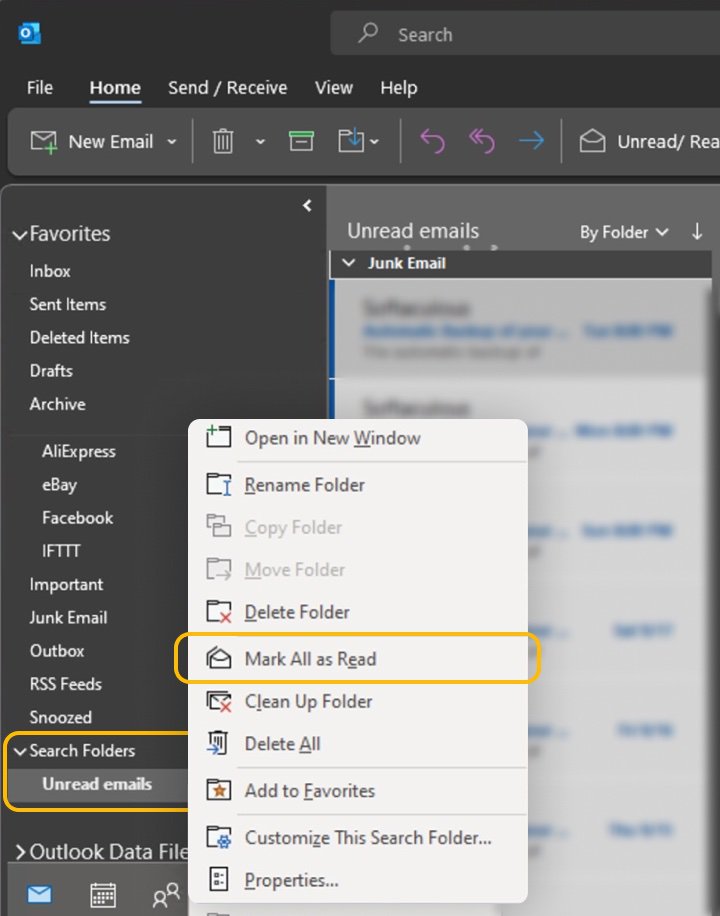Open the Deleted Items folder
This screenshot has width=720, height=916.
point(79,338)
